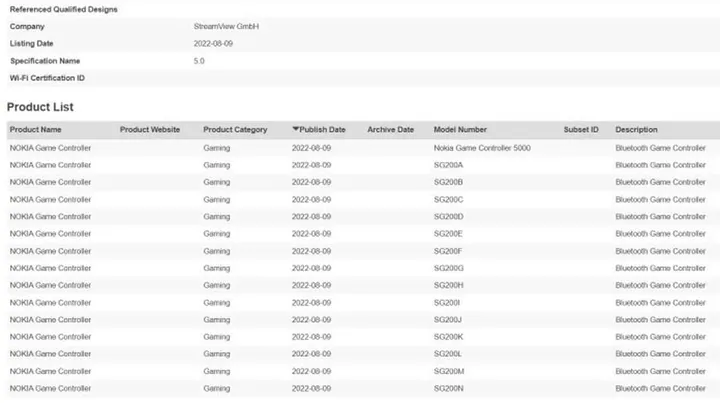This screenshot has width=720, height=403.
Task: Click publish date in SG200M row
Action: [x=311, y=371]
